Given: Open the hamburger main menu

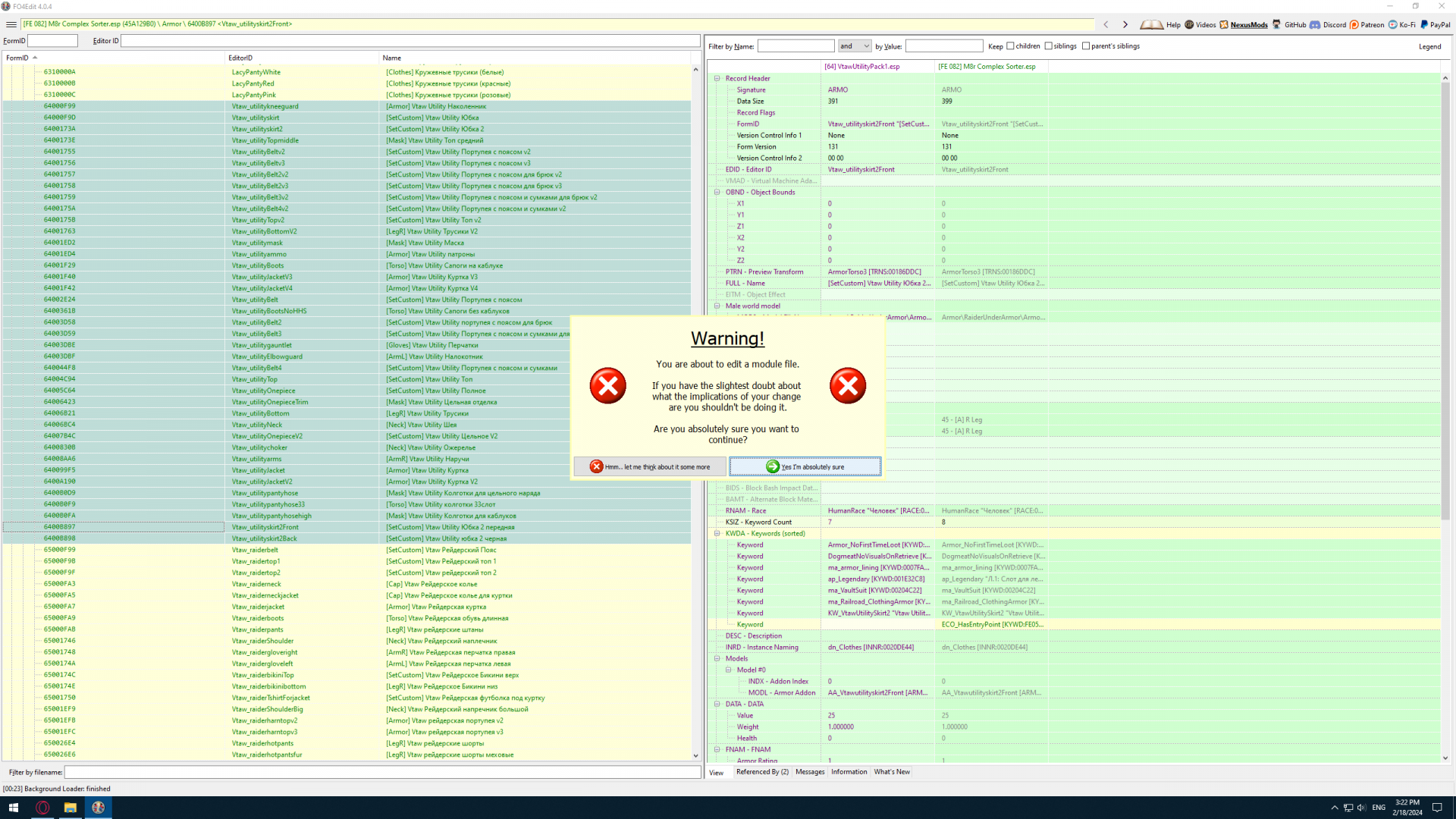Looking at the screenshot, I should (11, 24).
